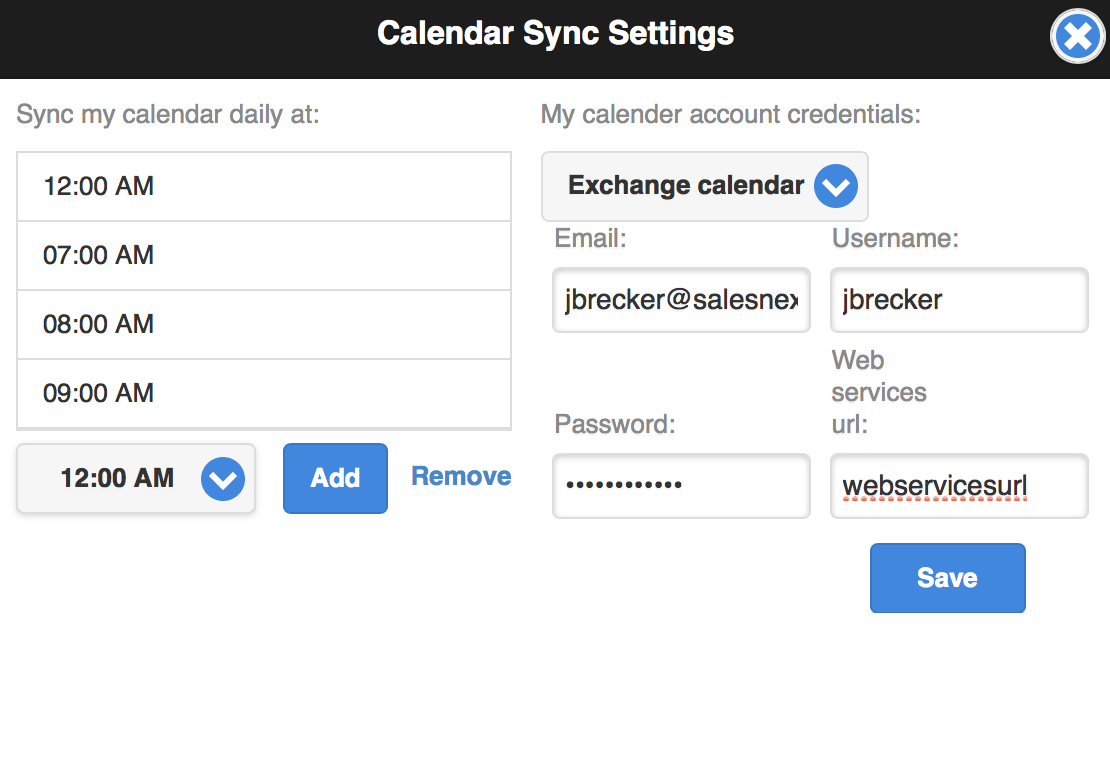Focus the Username input field
The width and height of the screenshot is (1110, 782).
point(959,300)
